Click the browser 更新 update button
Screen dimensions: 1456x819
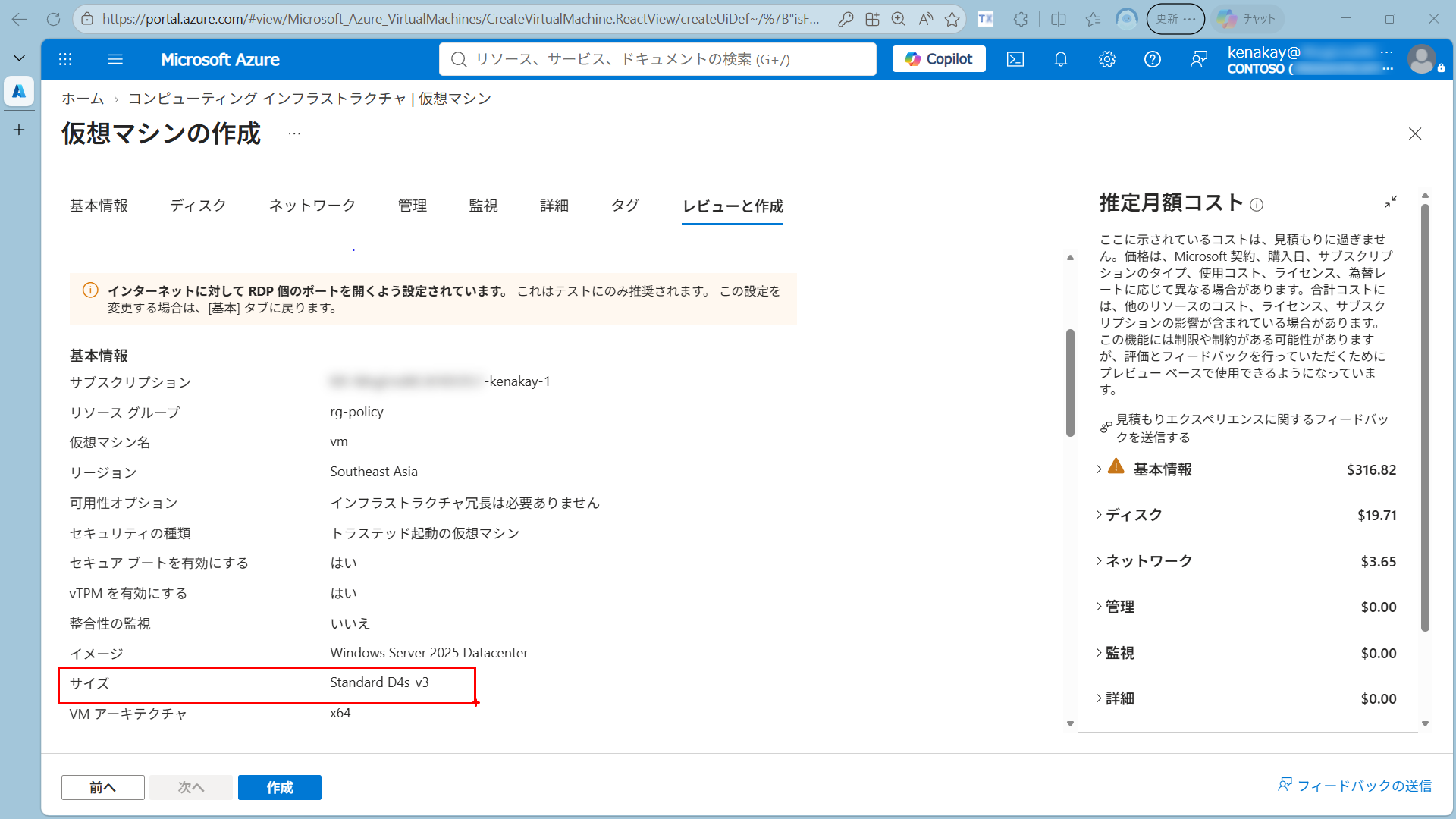tap(1175, 19)
